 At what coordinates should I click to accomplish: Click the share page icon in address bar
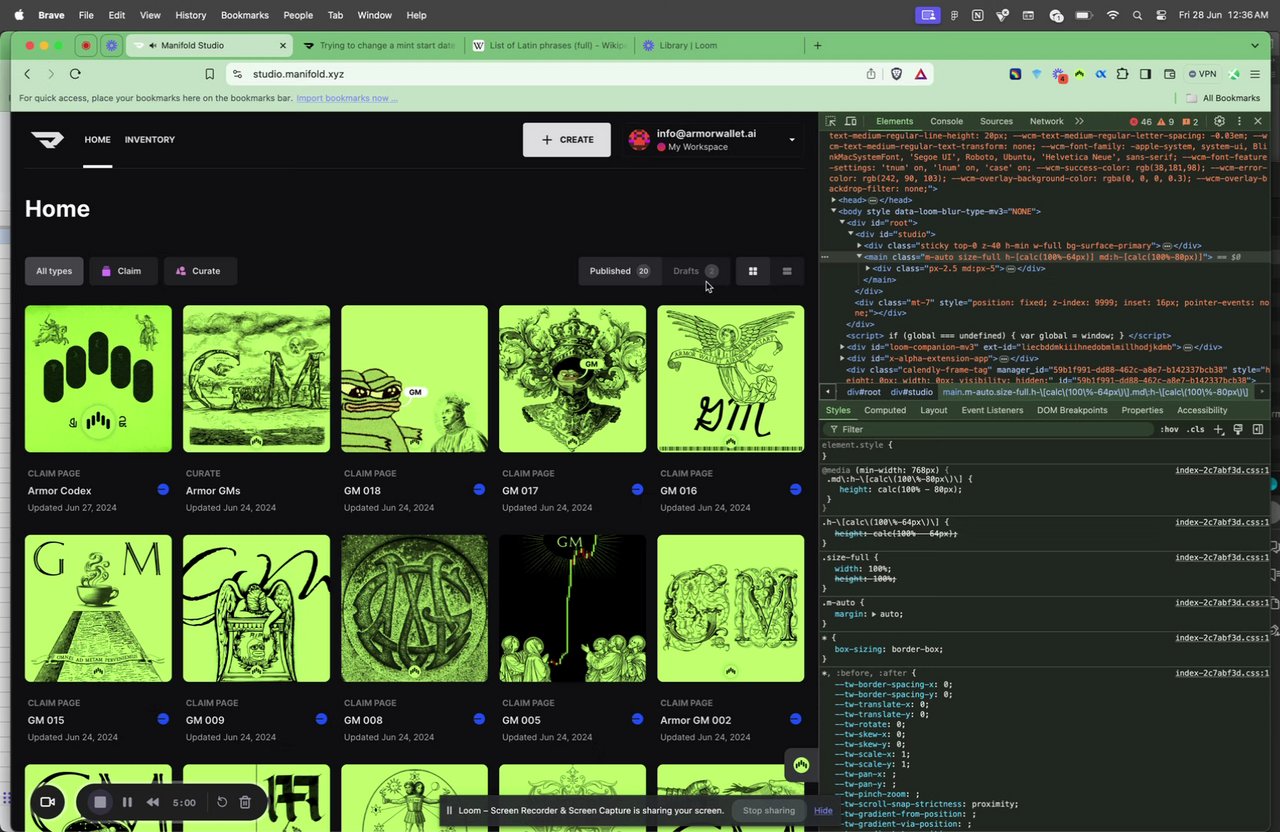(871, 74)
